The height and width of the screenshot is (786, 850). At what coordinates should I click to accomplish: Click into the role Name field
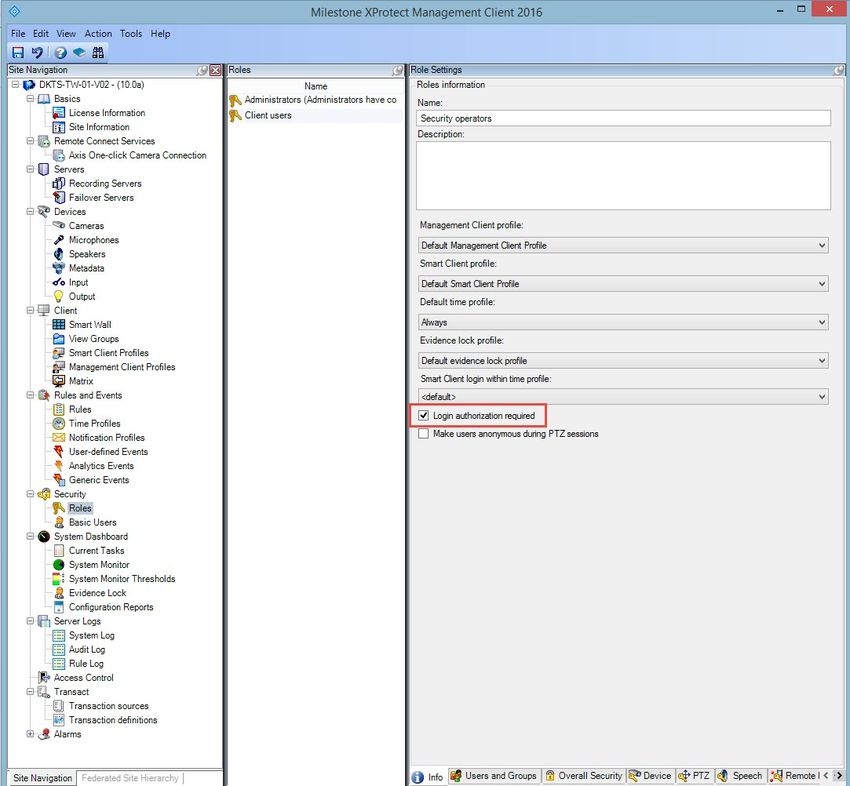(x=623, y=118)
